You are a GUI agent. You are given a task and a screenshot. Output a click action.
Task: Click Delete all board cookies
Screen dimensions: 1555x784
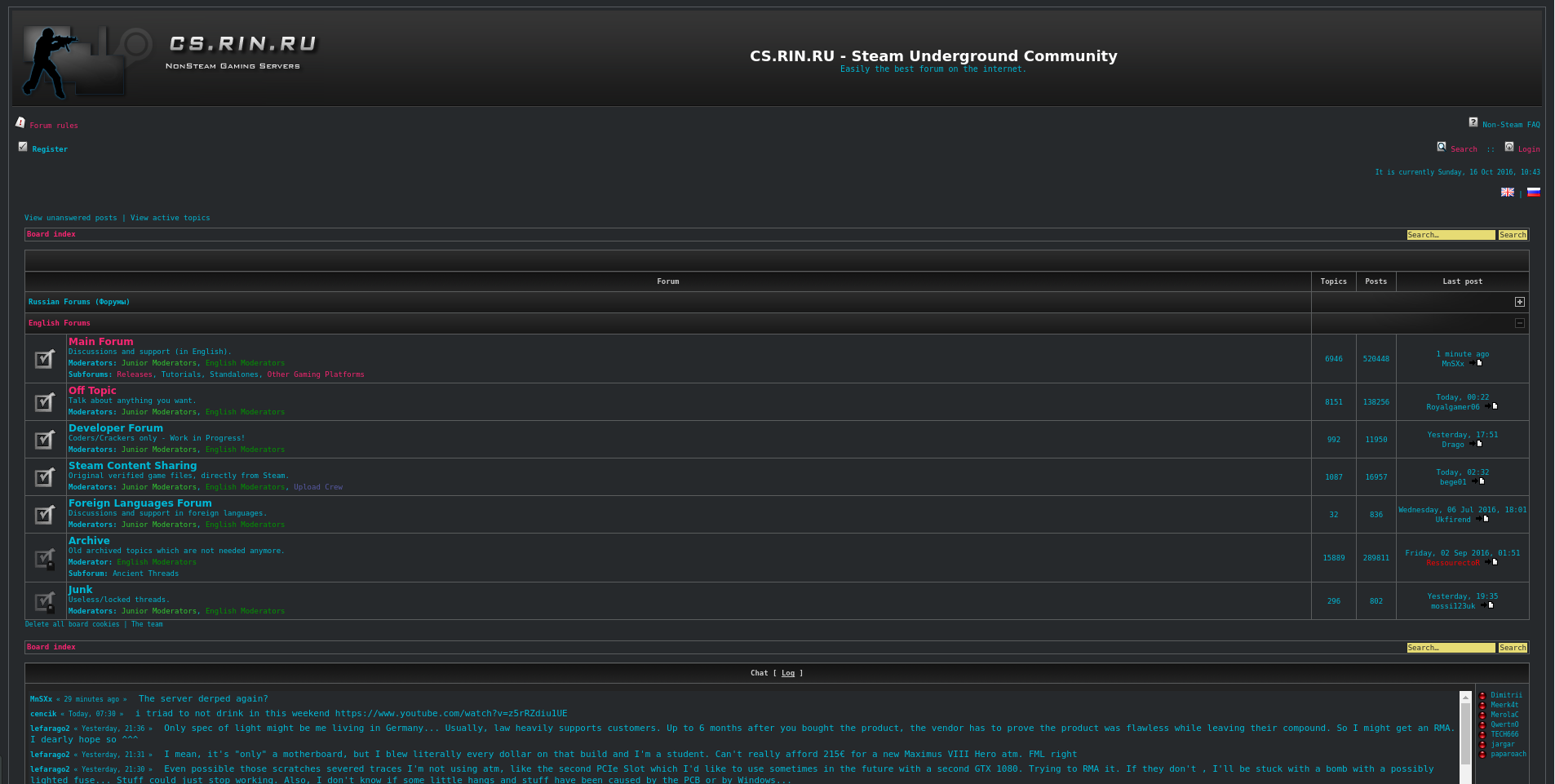pos(72,624)
